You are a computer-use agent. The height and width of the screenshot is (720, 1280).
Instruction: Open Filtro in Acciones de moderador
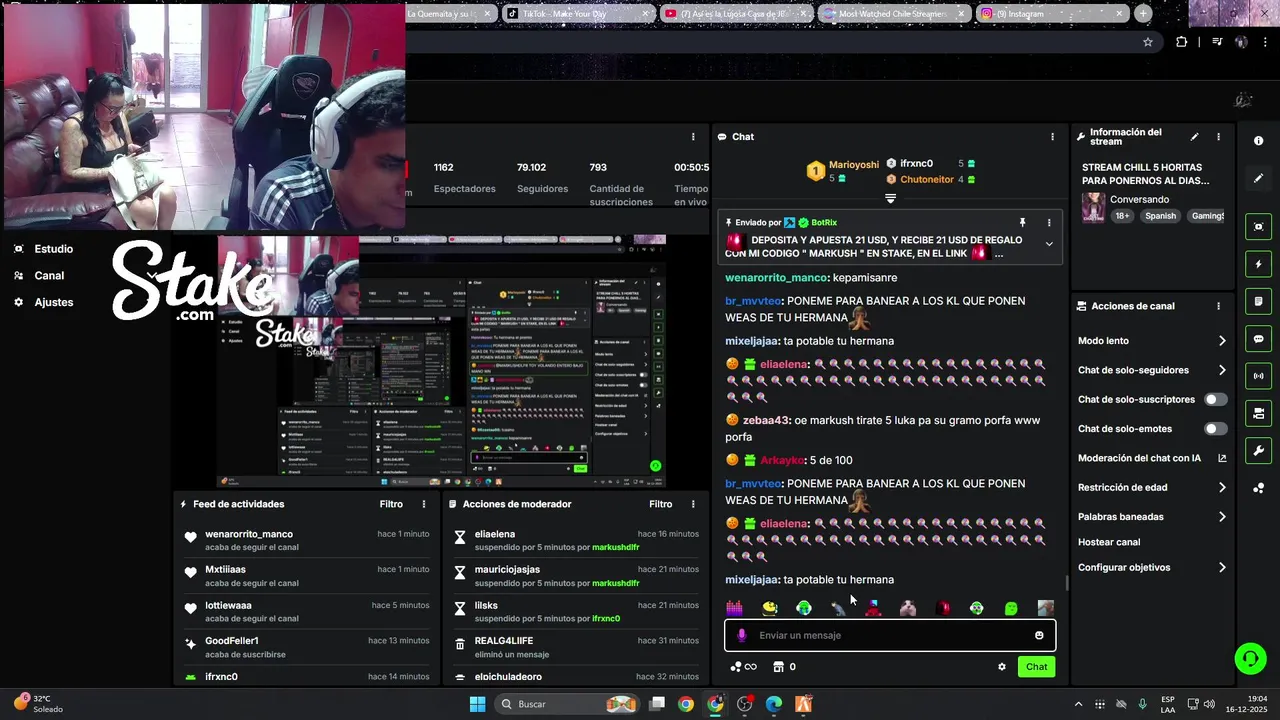coord(661,504)
